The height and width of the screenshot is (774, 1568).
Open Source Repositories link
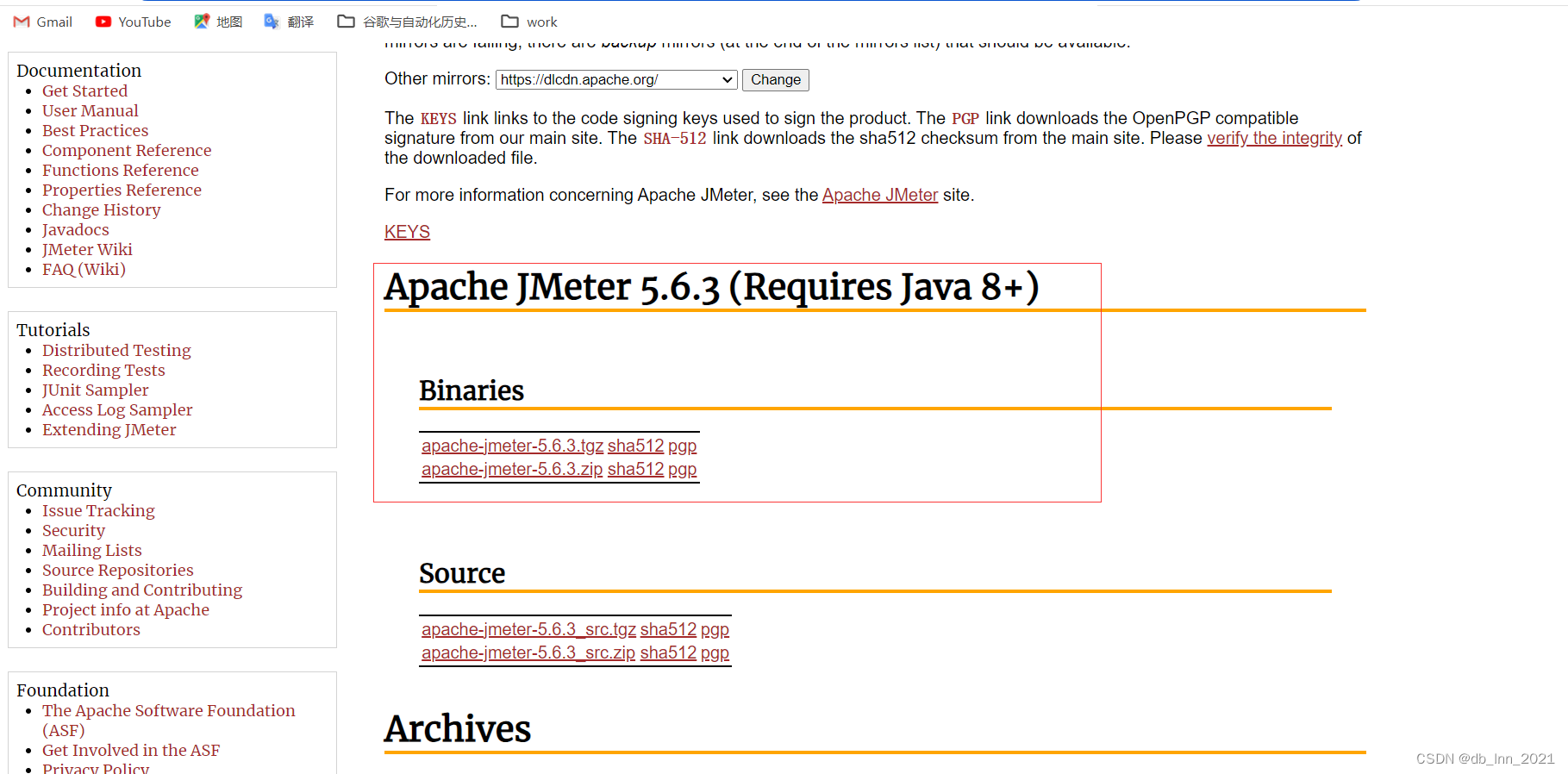117,570
